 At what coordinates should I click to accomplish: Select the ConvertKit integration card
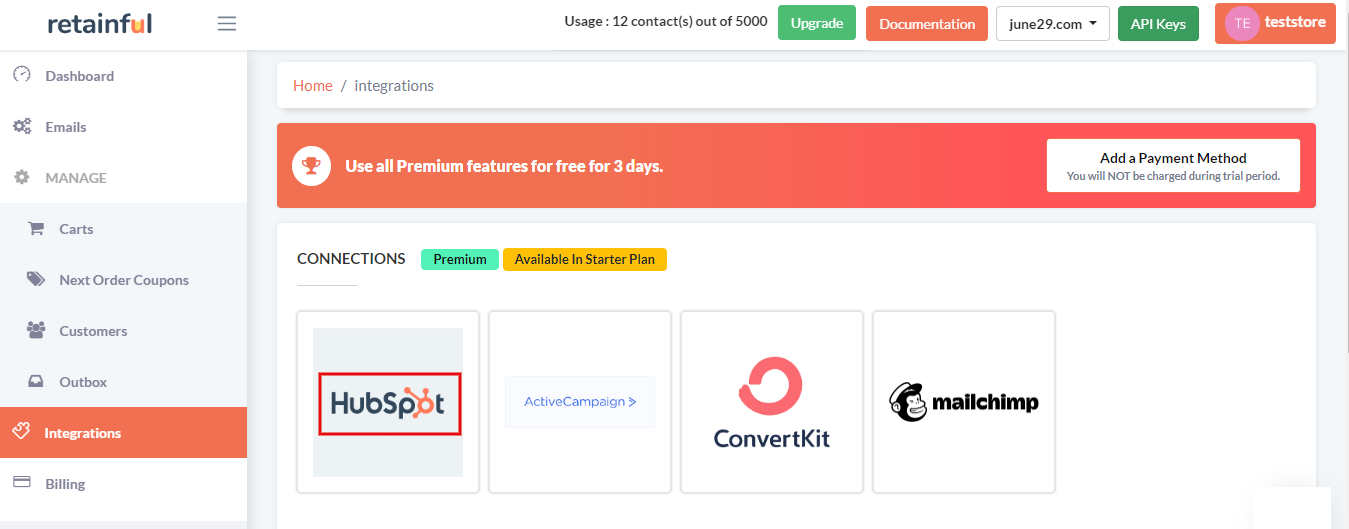[x=772, y=402]
